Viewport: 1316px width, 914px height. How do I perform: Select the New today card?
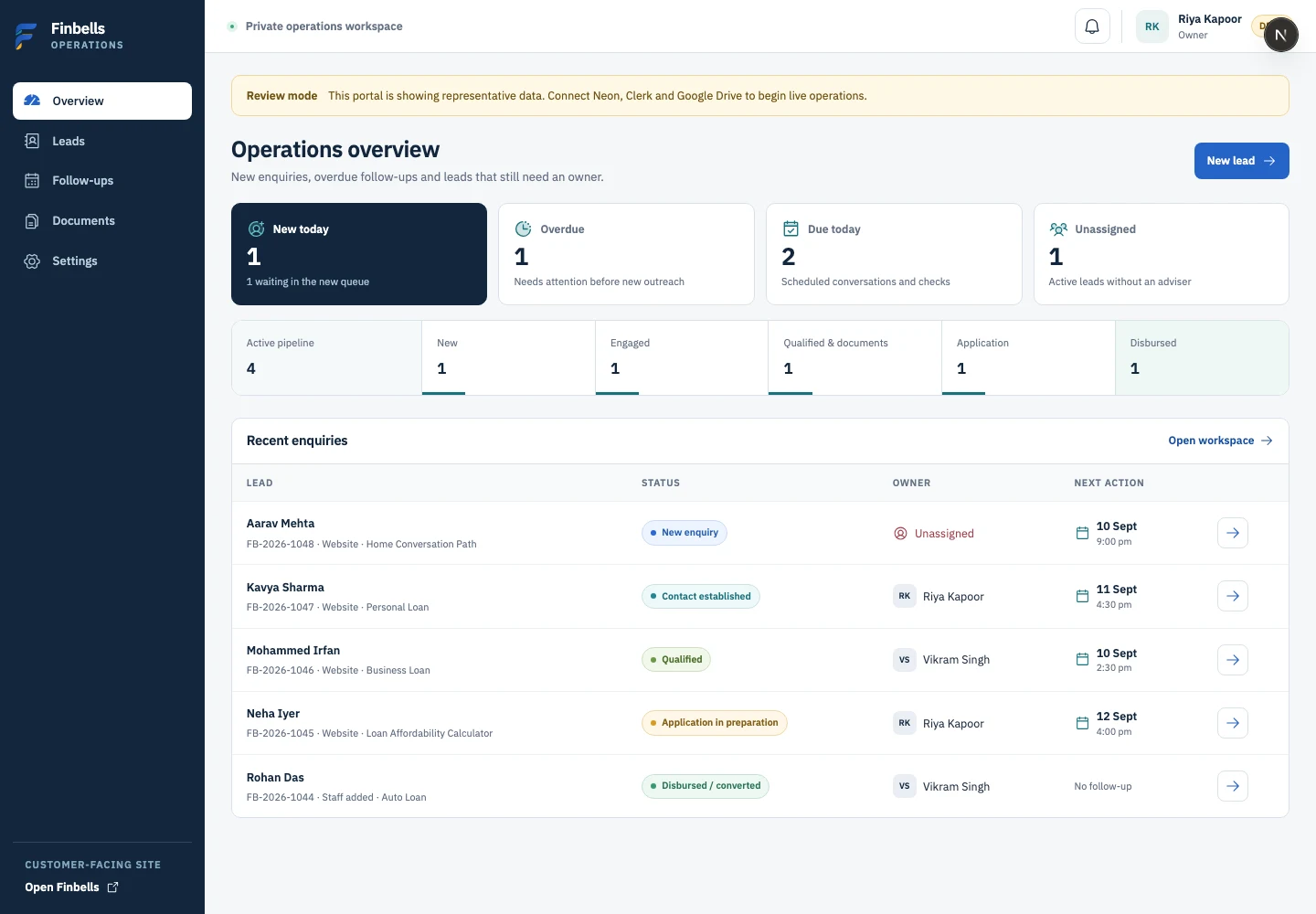(359, 254)
